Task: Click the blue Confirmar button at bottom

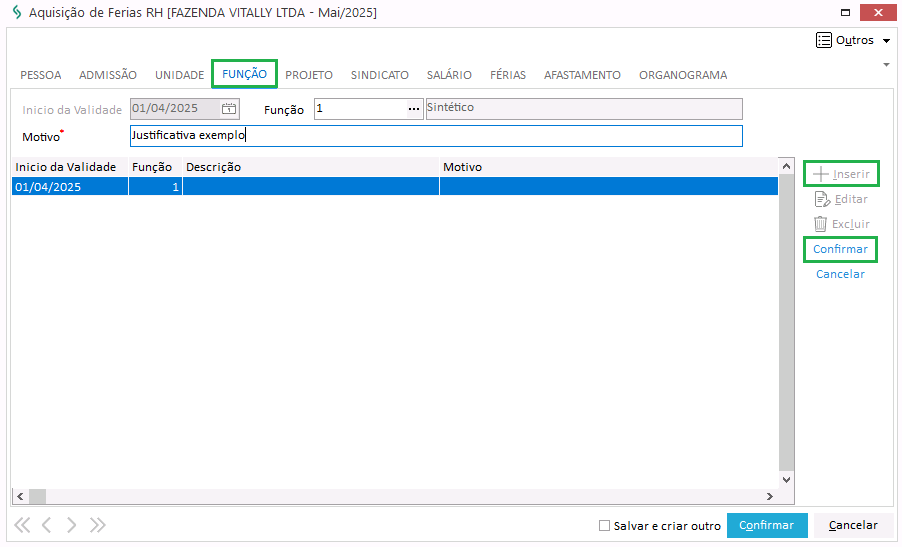Action: [767, 525]
